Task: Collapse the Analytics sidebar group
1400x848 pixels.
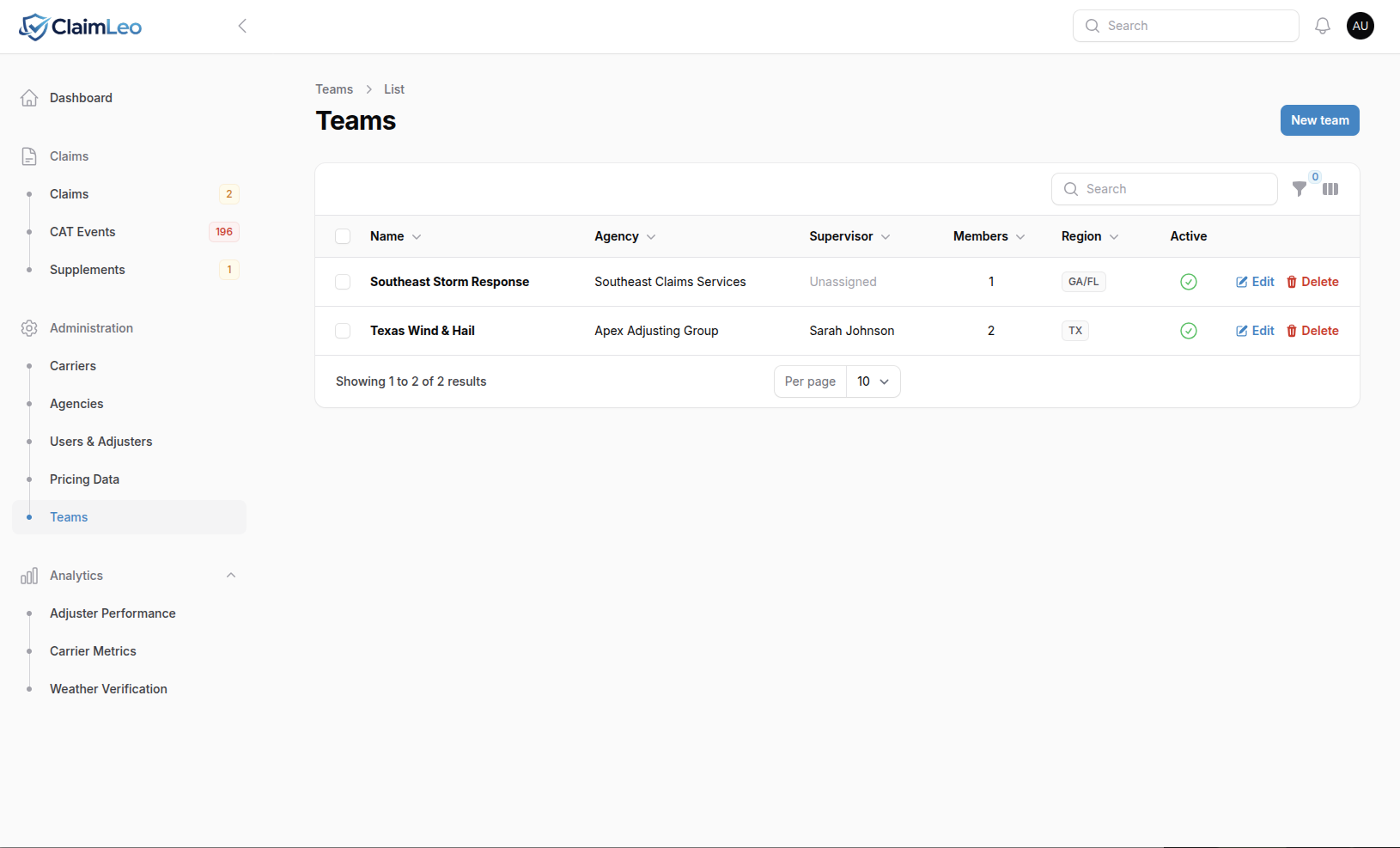Action: [231, 576]
